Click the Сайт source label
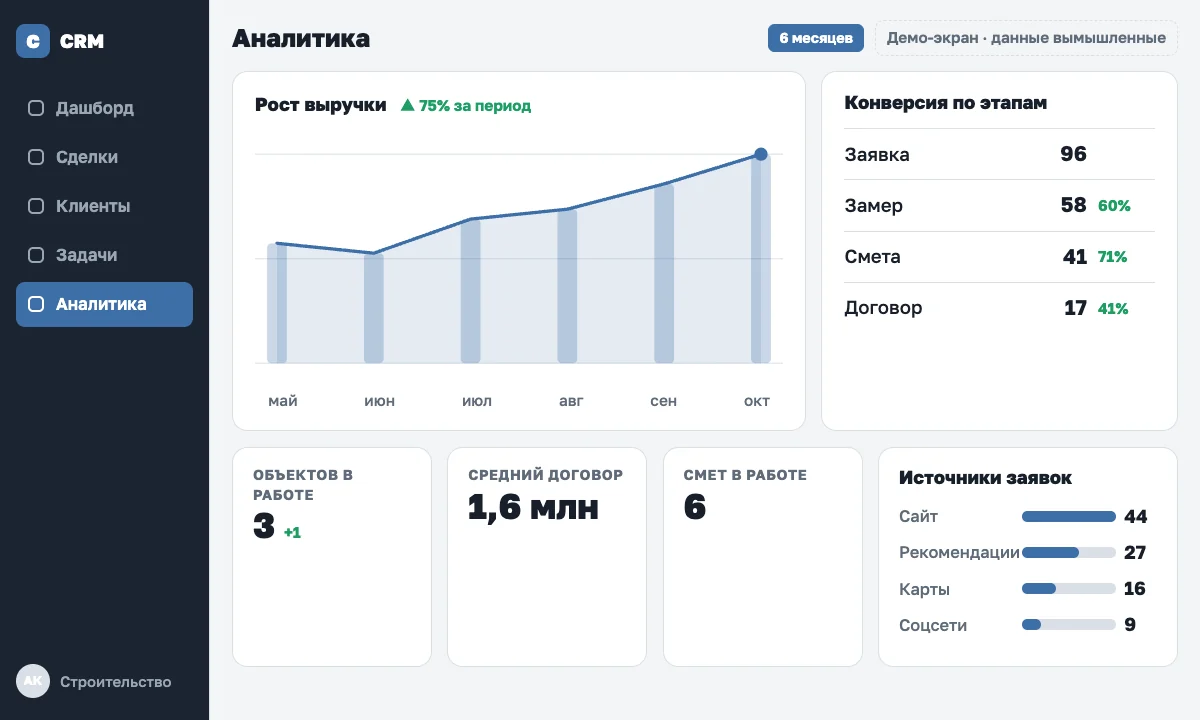1200x720 pixels. pyautogui.click(x=918, y=517)
